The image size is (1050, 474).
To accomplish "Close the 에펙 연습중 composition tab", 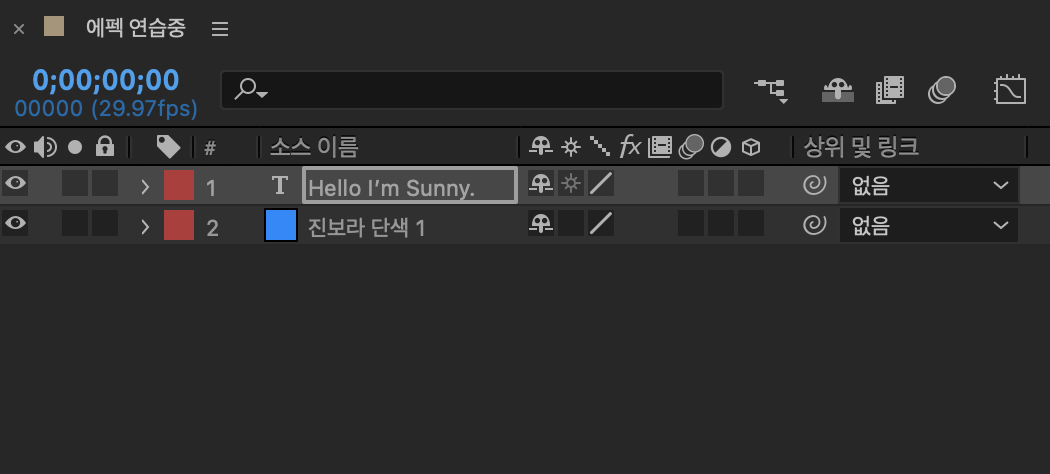I will pos(19,29).
